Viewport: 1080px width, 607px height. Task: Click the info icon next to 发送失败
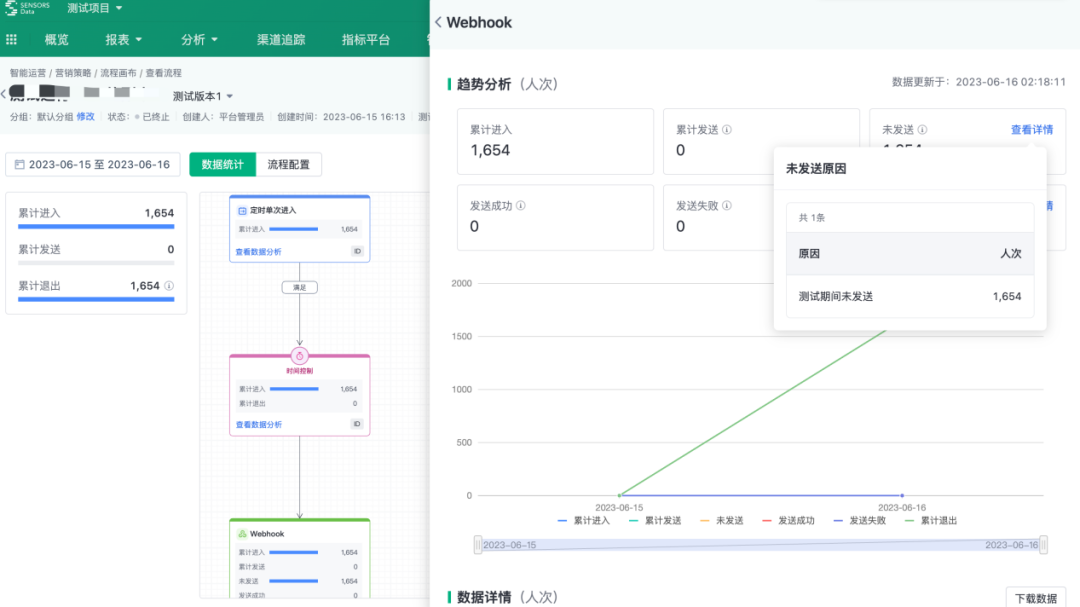click(727, 205)
